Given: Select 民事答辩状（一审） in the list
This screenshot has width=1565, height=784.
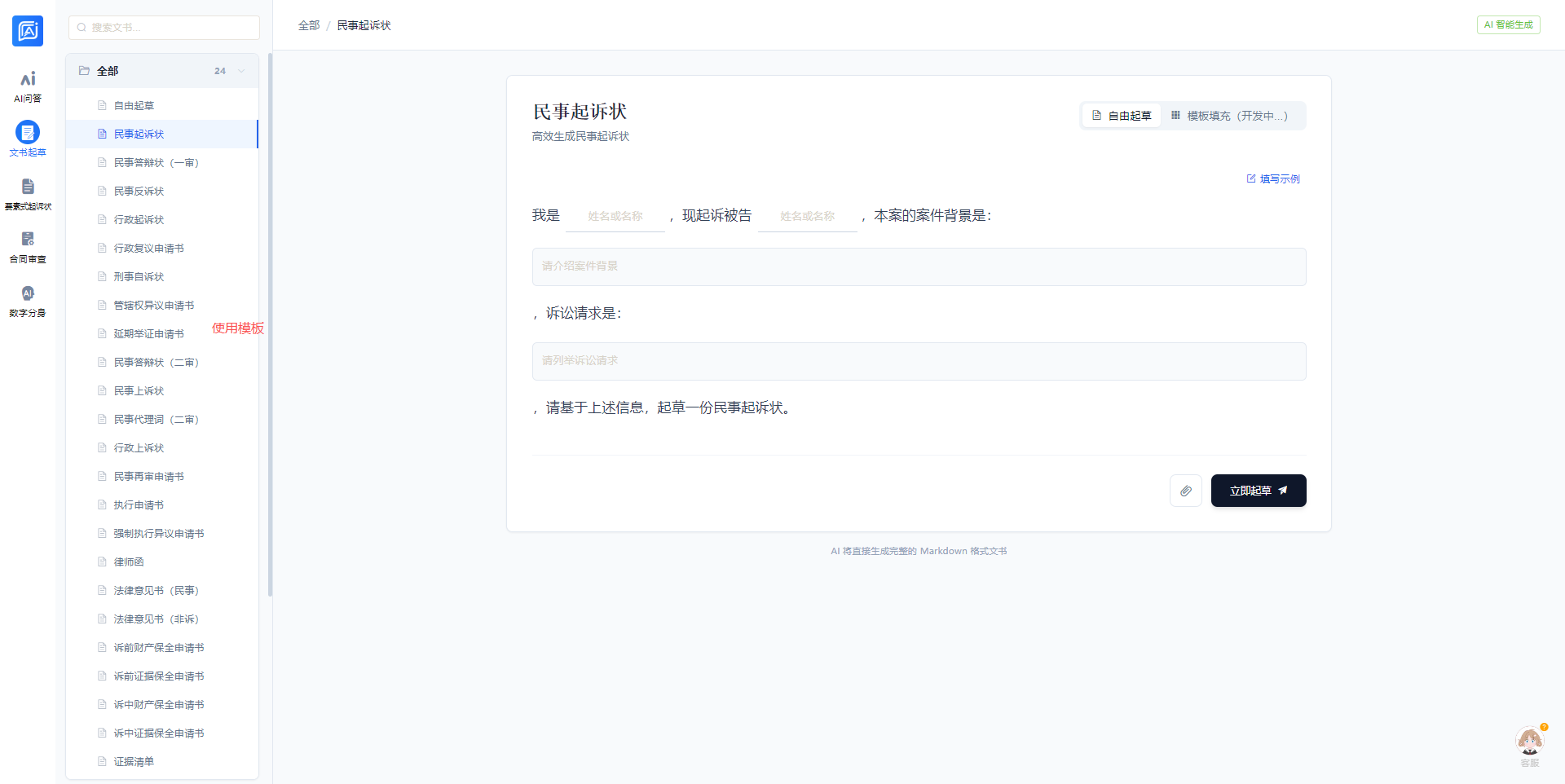Looking at the screenshot, I should [x=156, y=163].
